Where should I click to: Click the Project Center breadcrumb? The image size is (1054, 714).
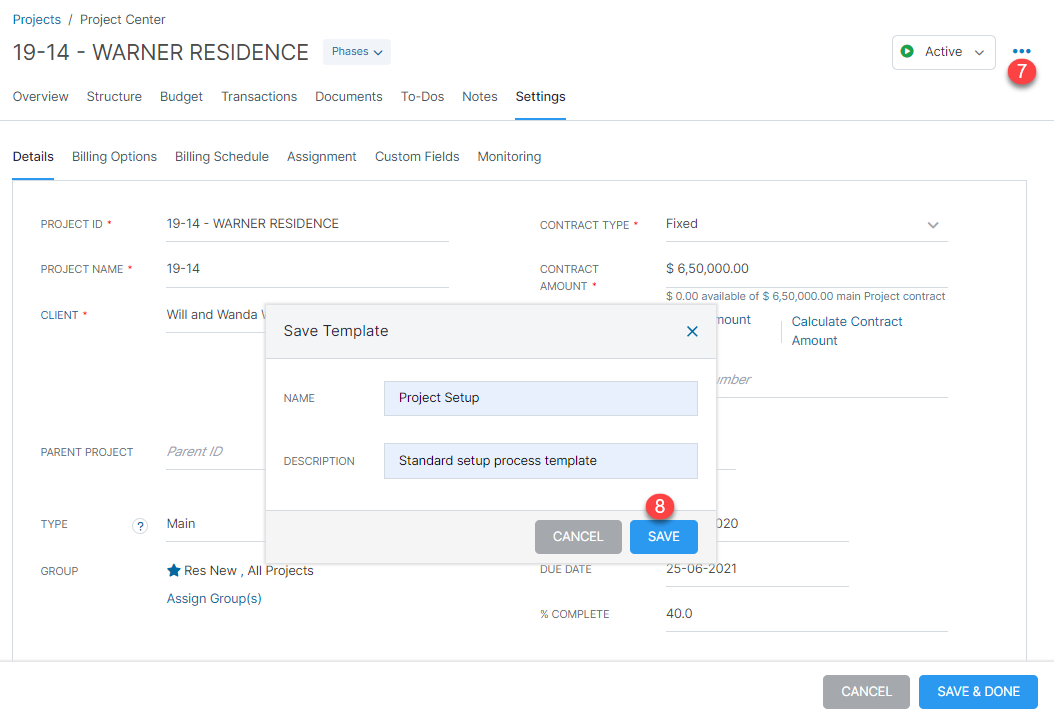[x=122, y=19]
